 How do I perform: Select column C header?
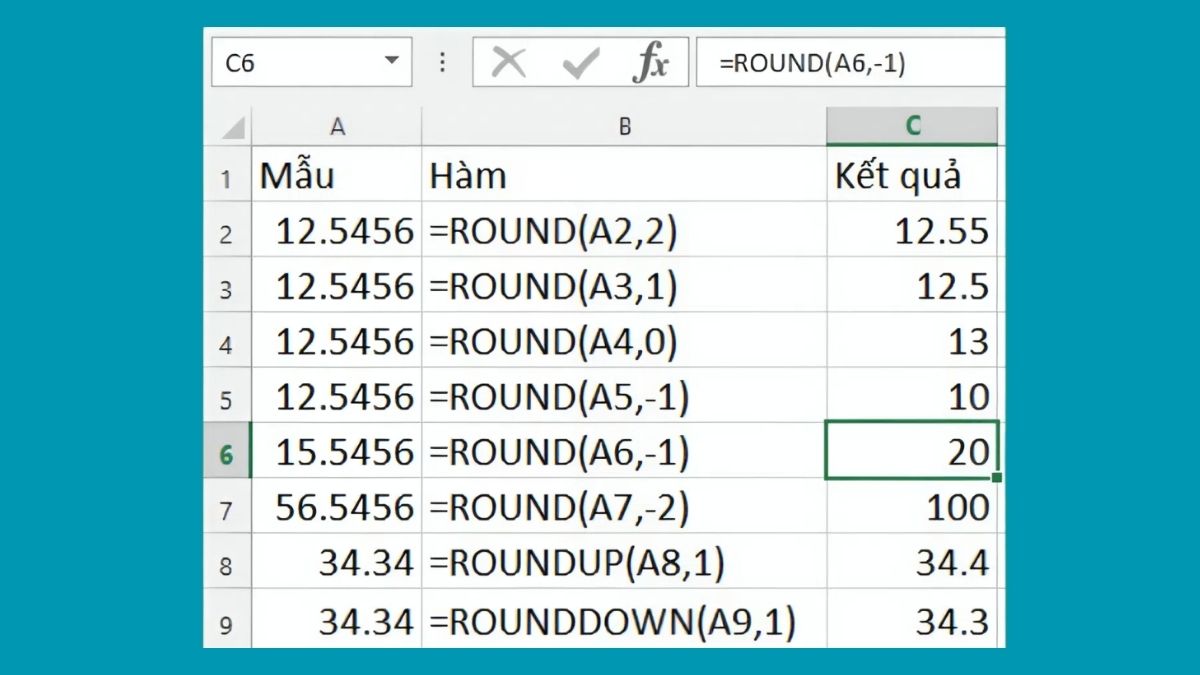tap(913, 126)
